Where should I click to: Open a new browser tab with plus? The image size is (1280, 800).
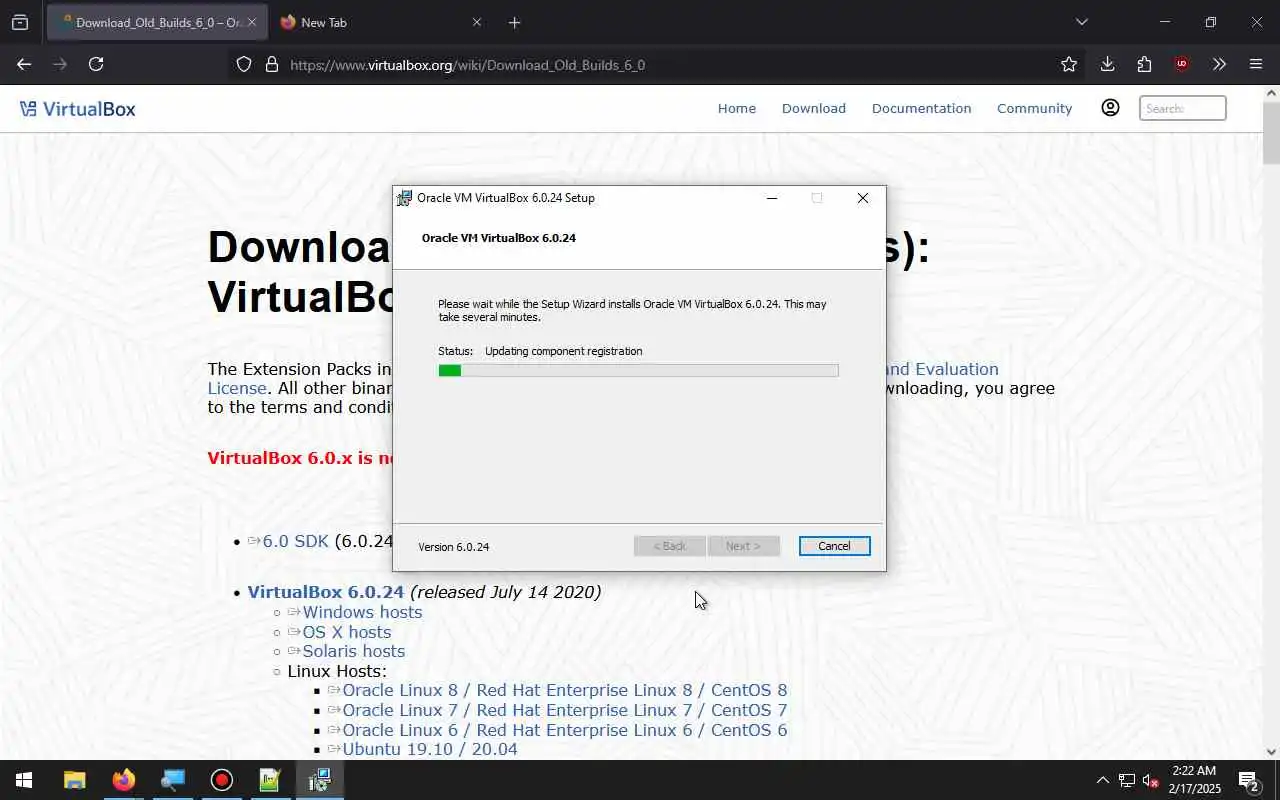coord(514,22)
